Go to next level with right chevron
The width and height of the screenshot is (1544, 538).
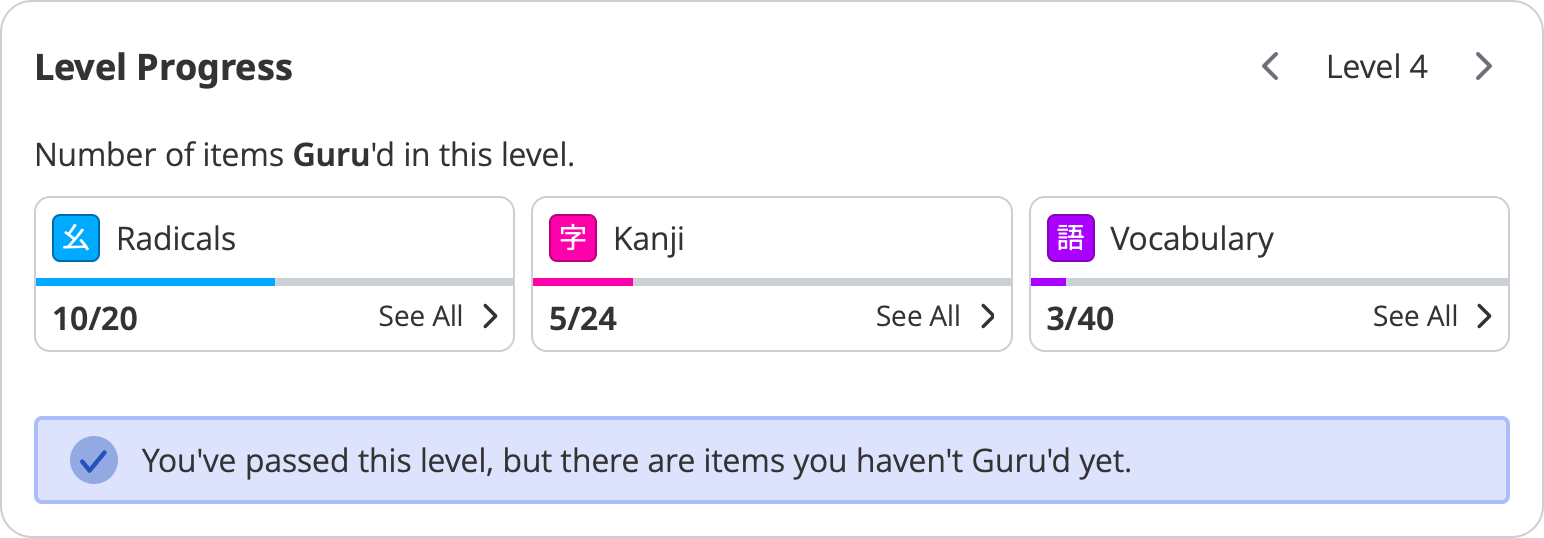pyautogui.click(x=1484, y=67)
